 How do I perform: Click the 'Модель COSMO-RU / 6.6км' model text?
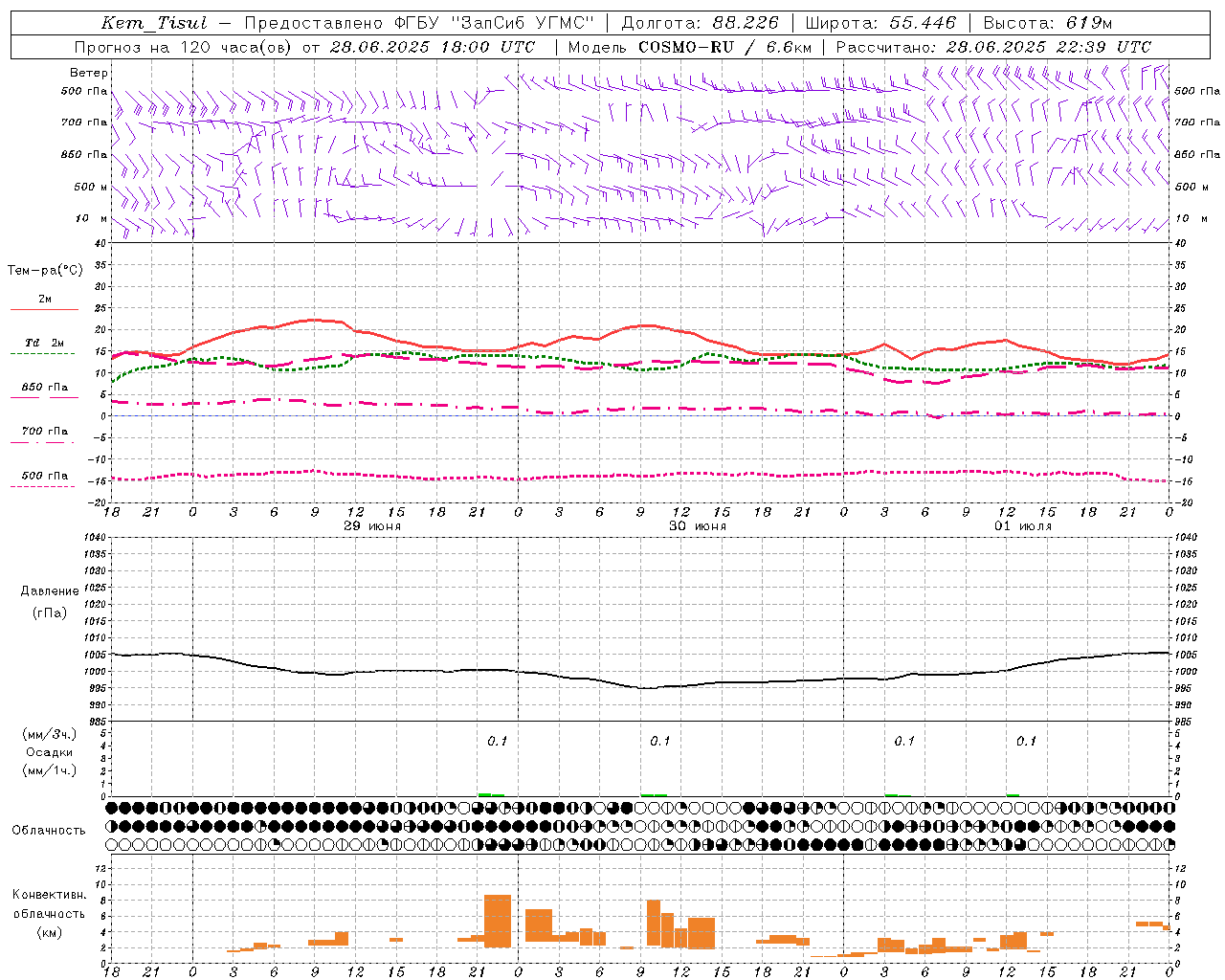click(x=689, y=47)
